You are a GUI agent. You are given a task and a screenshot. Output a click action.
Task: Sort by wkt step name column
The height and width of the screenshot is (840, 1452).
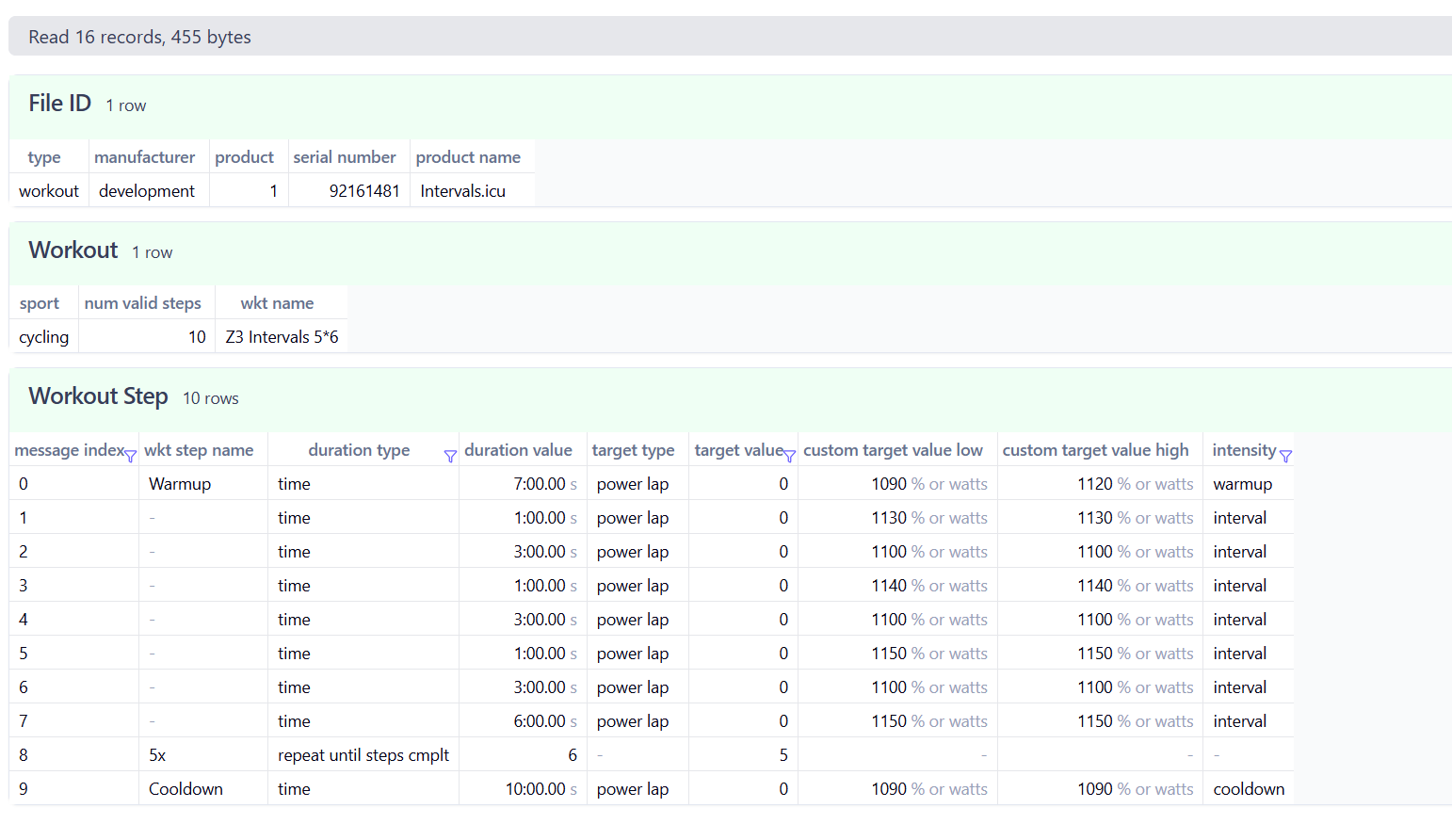tap(199, 450)
